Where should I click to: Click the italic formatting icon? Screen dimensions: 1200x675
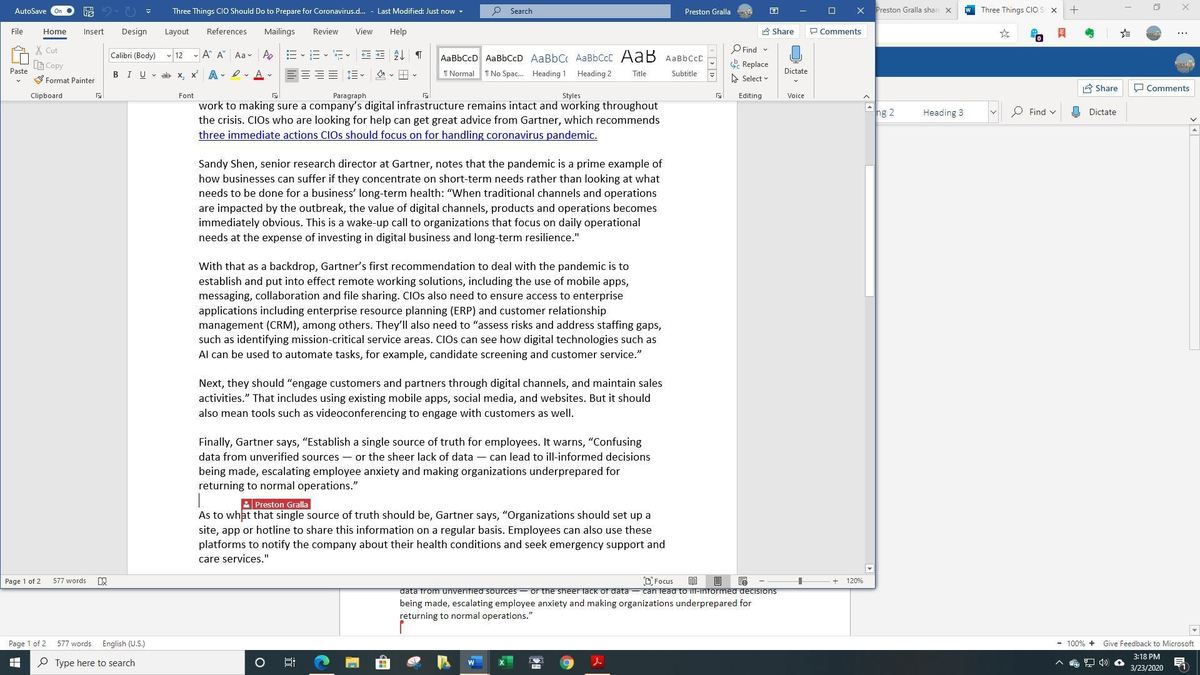pyautogui.click(x=128, y=75)
